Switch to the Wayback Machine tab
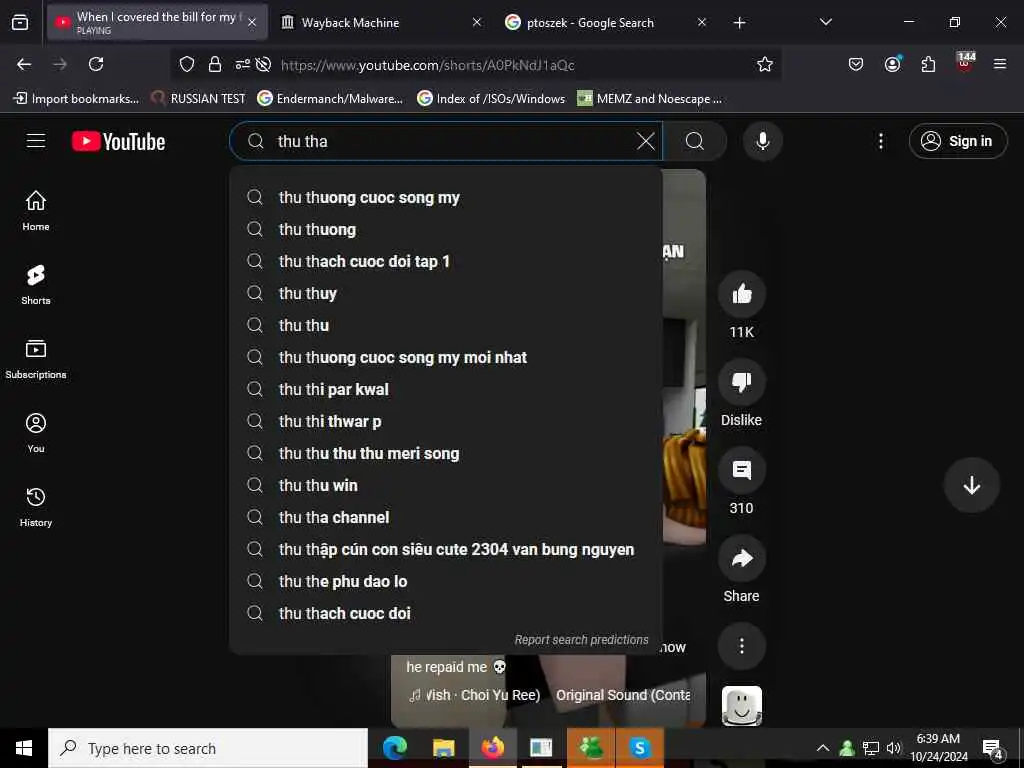The width and height of the screenshot is (1024, 768). pyautogui.click(x=382, y=22)
